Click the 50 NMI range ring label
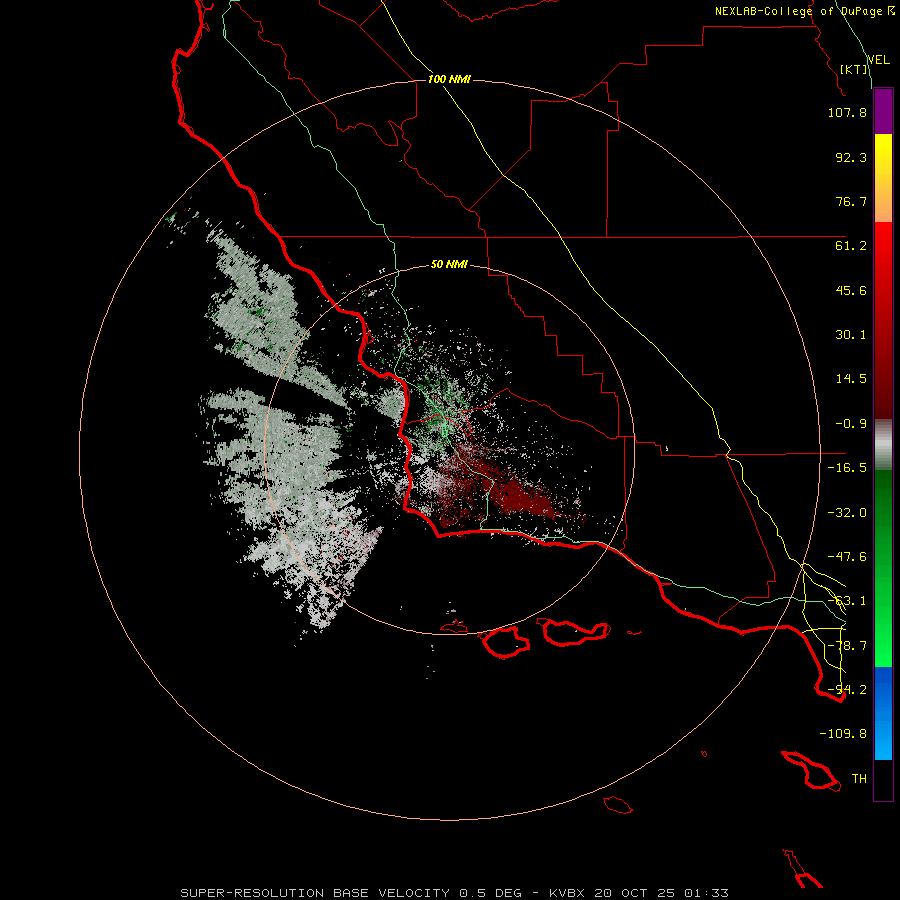This screenshot has height=900, width=900. 449,265
